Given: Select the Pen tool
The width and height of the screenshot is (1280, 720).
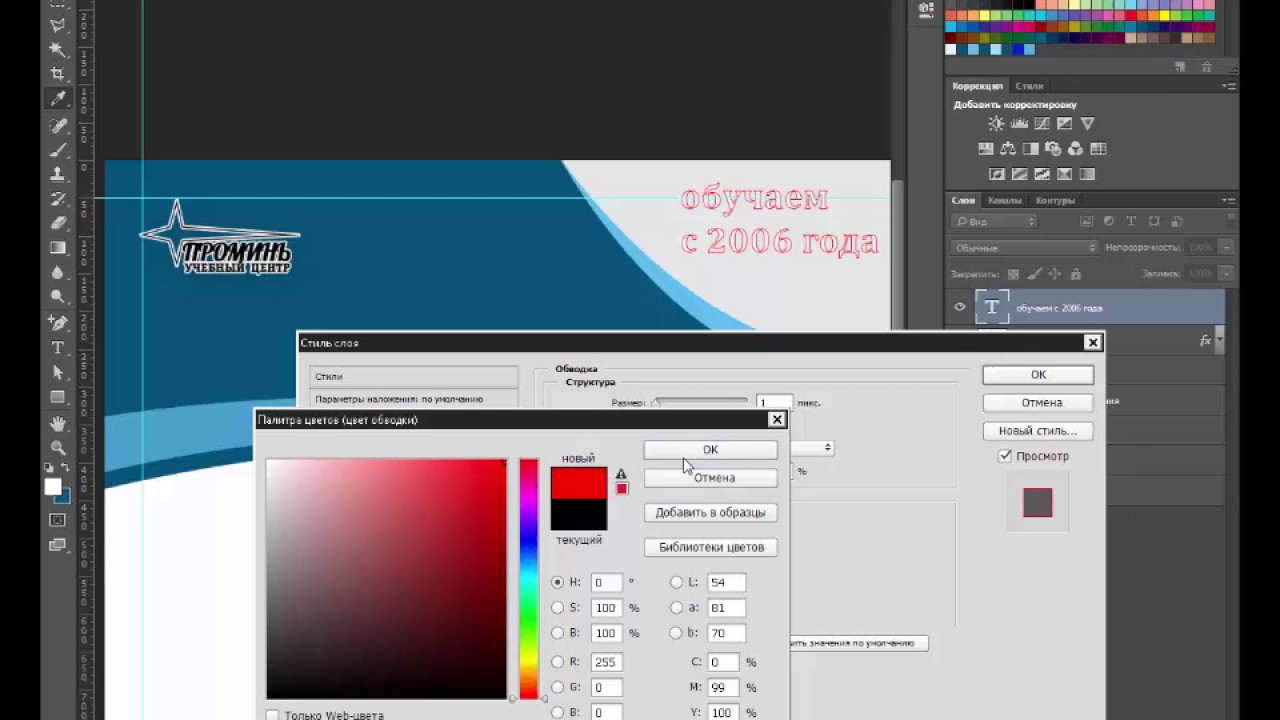Looking at the screenshot, I should 58,323.
